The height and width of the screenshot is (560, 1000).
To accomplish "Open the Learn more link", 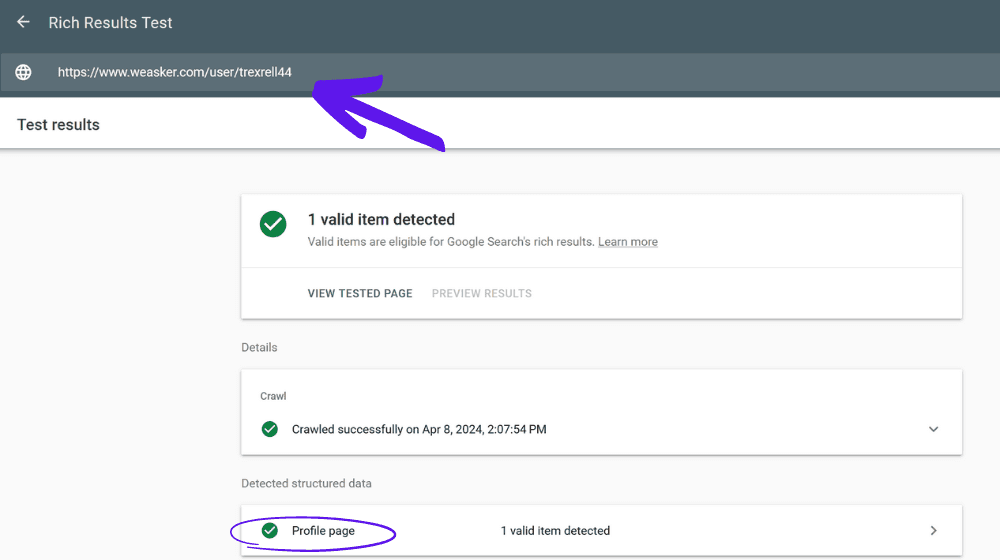I will pyautogui.click(x=627, y=242).
